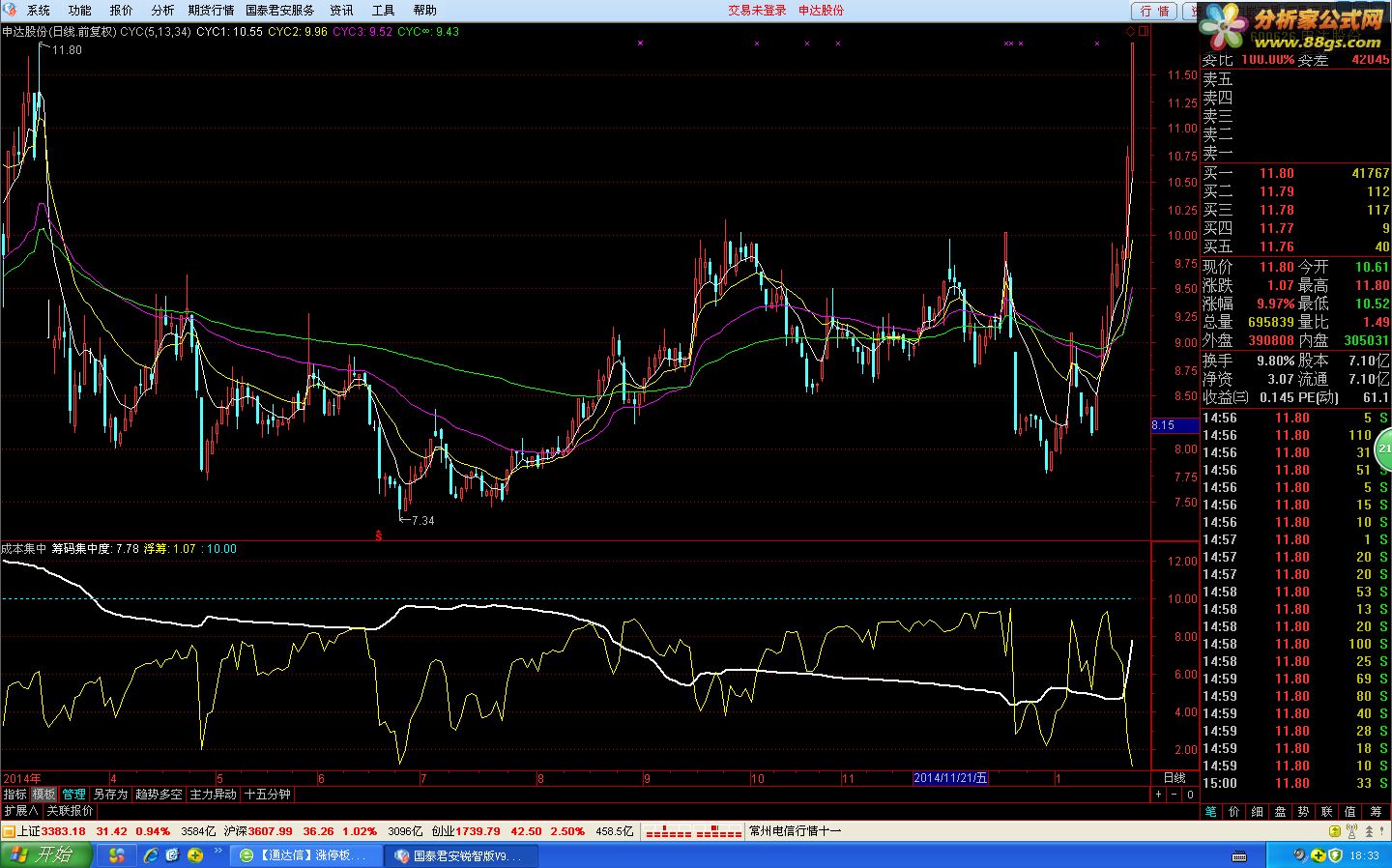Apply the 十五分钟 template
1392x868 pixels.
[267, 795]
